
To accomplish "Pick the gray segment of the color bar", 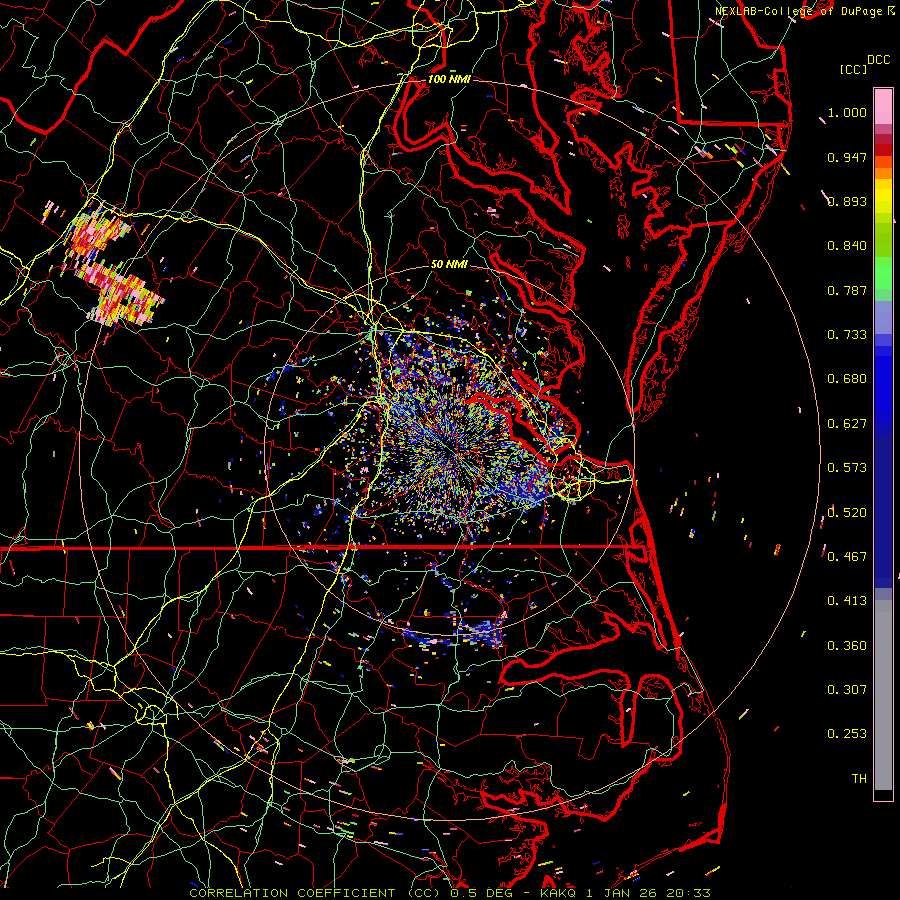I will coord(883,695).
